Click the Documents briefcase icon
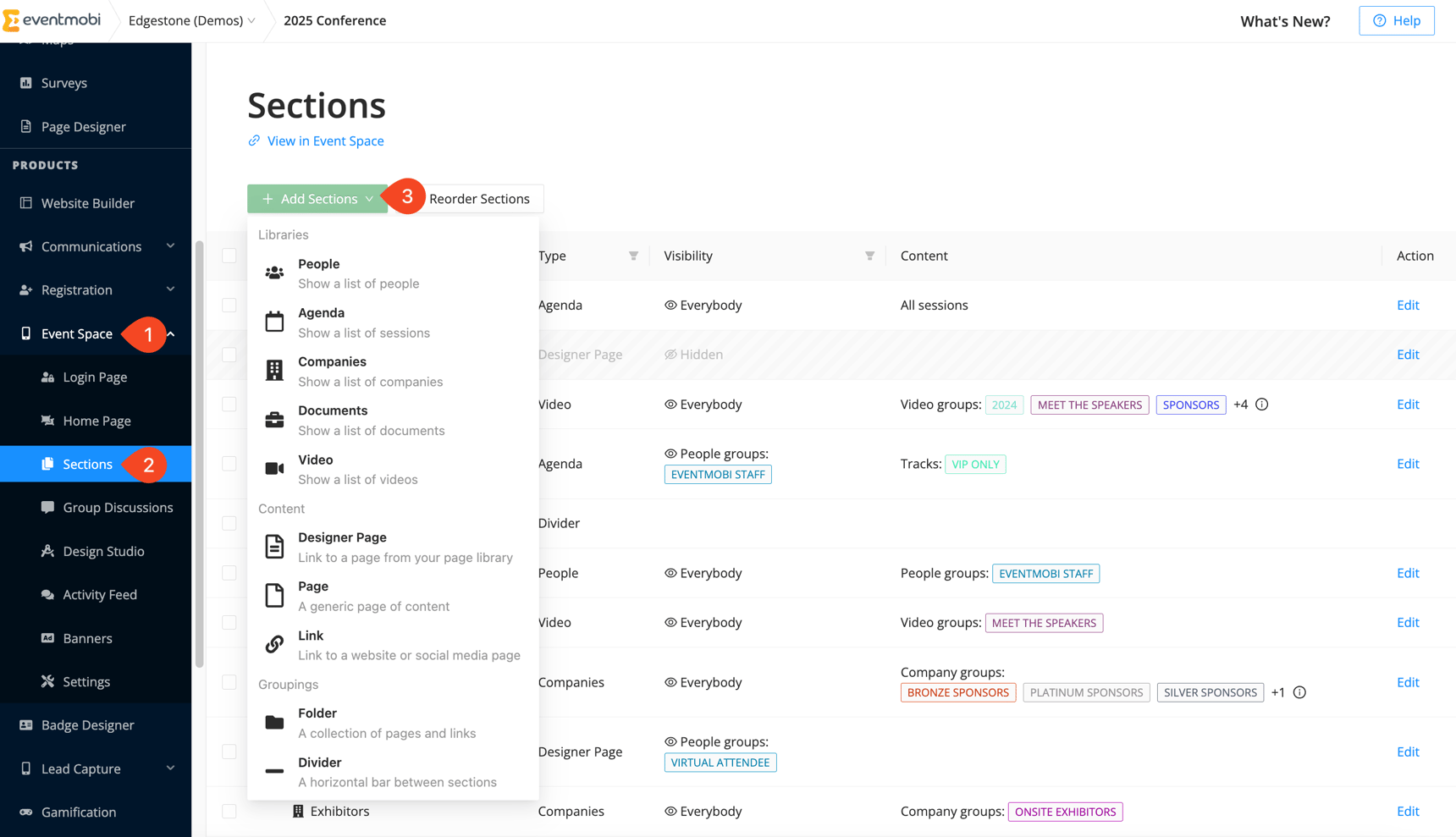 pos(273,419)
